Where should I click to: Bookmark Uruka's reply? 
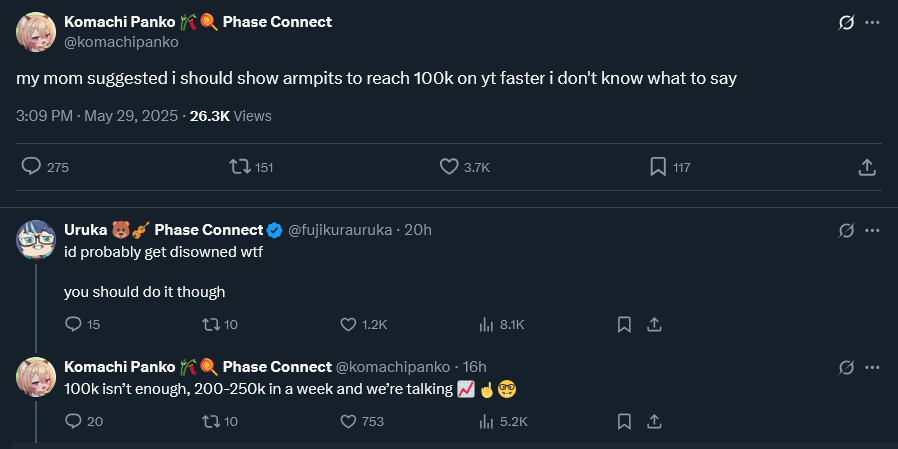[x=624, y=324]
